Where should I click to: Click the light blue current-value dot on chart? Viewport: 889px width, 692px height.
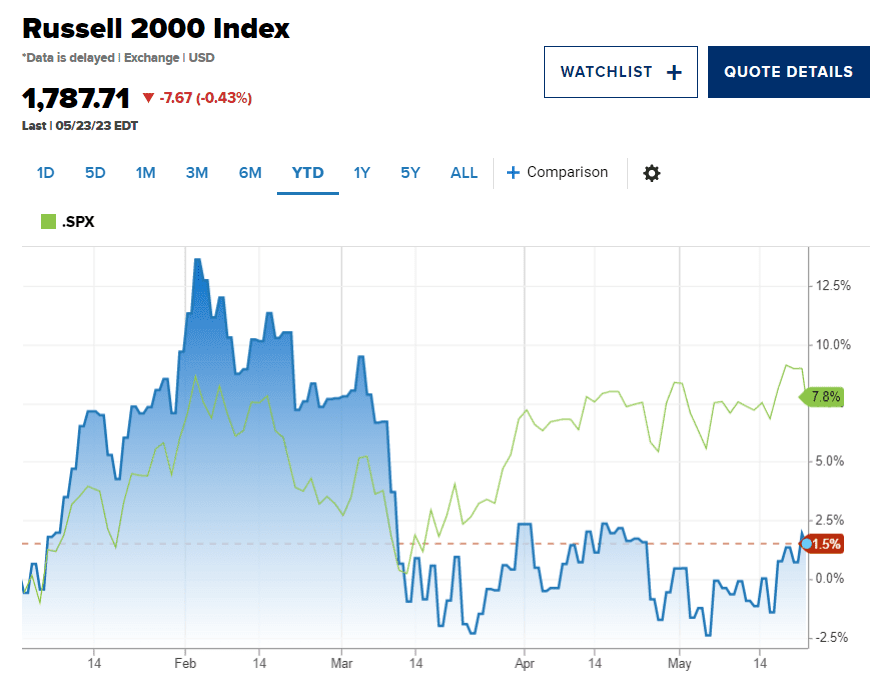pyautogui.click(x=806, y=544)
